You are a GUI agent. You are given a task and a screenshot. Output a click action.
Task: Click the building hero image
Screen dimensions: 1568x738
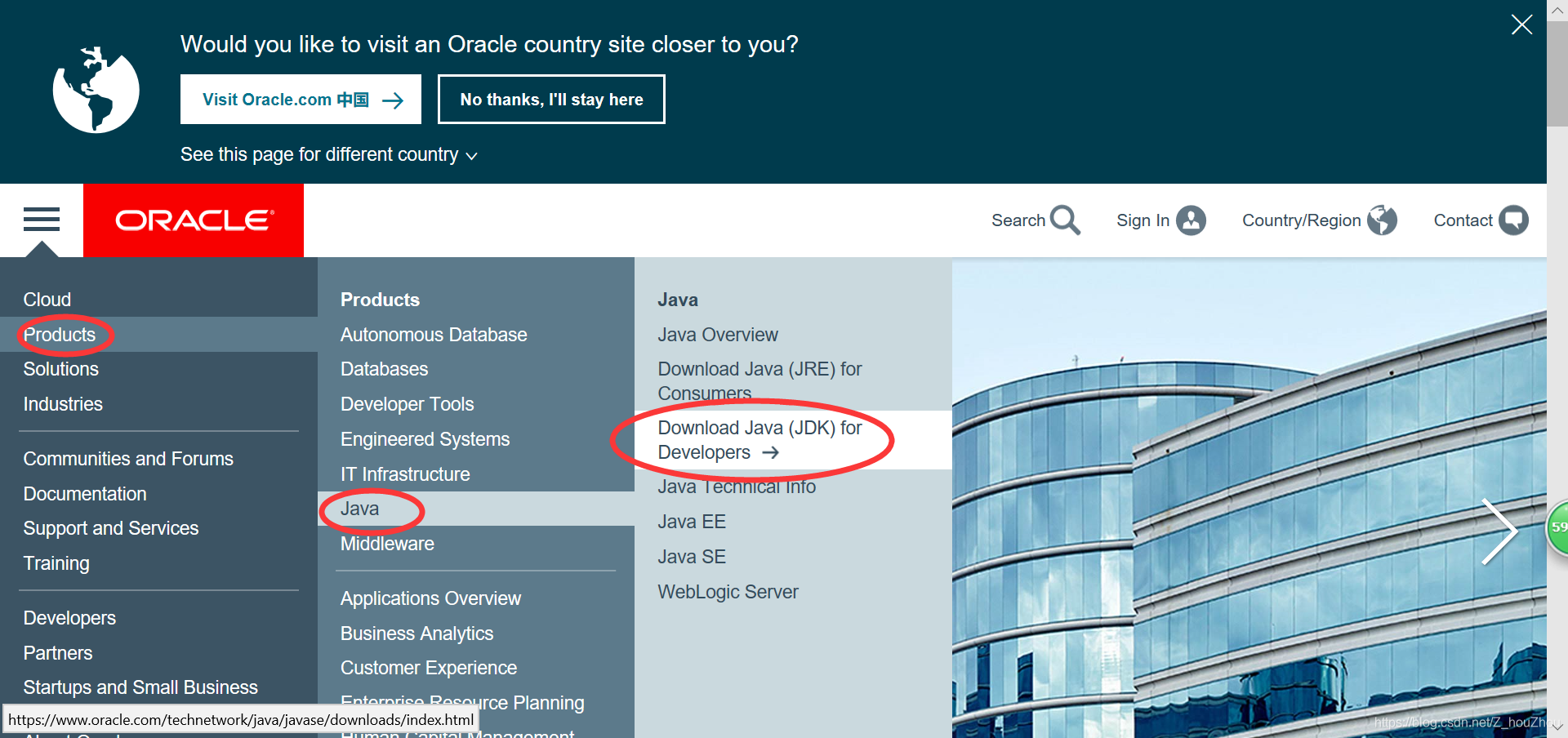[1249, 498]
